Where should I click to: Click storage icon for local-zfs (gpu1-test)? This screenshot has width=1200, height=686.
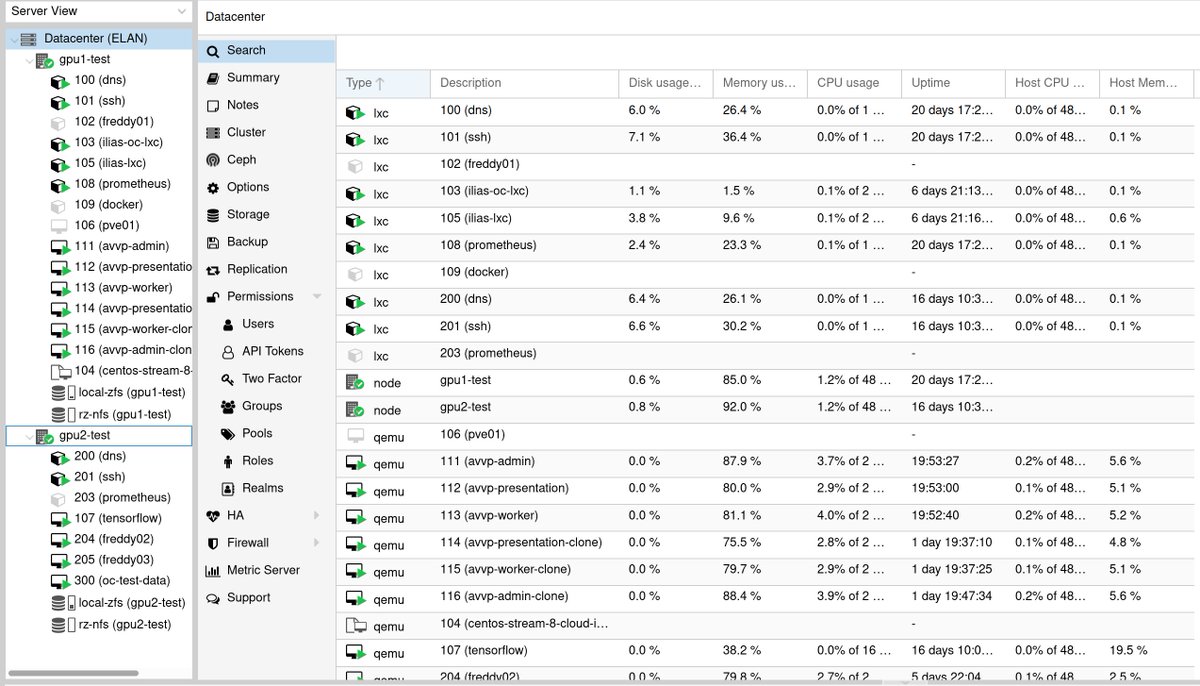(x=62, y=393)
